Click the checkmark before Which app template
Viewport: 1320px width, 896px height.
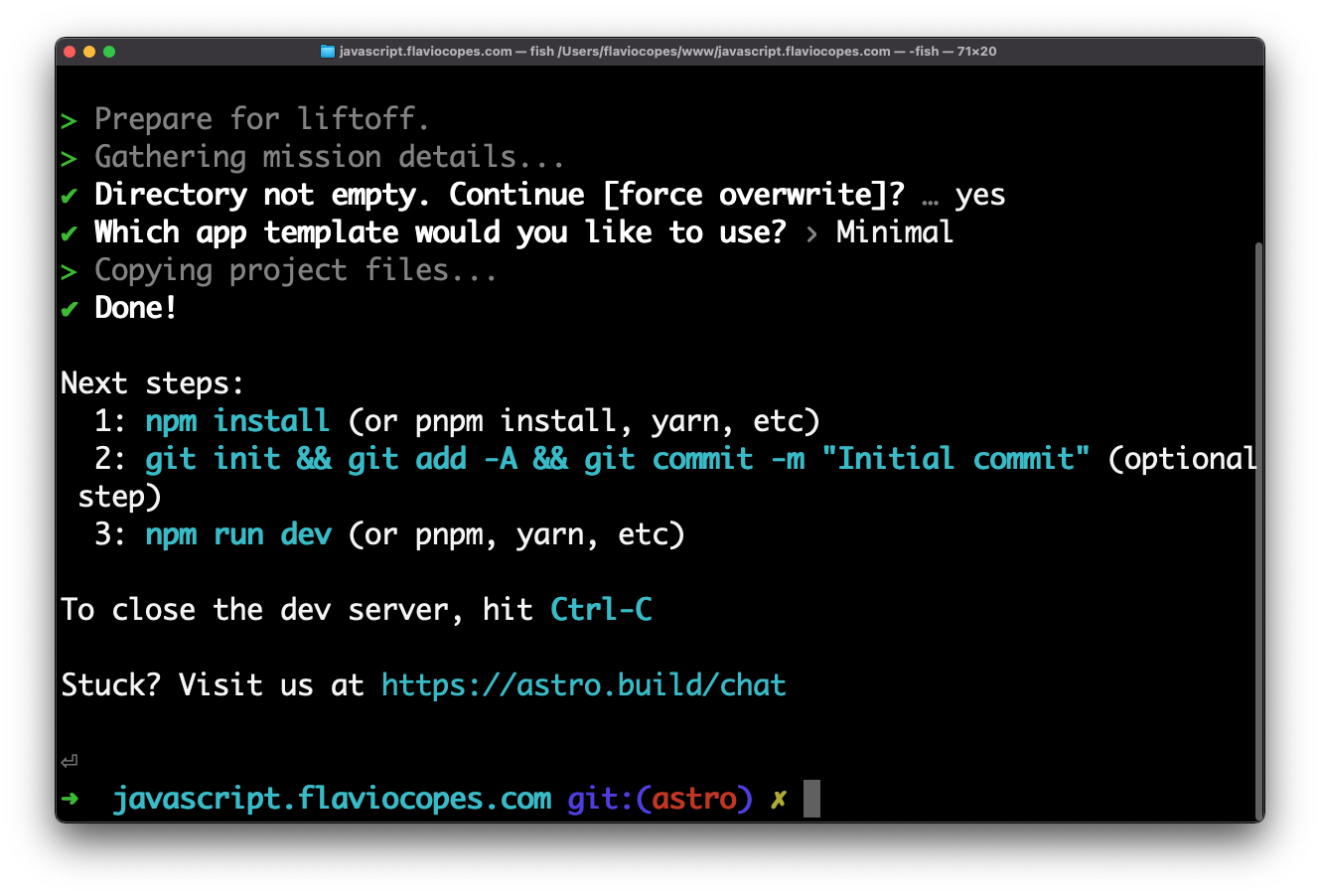(x=69, y=233)
